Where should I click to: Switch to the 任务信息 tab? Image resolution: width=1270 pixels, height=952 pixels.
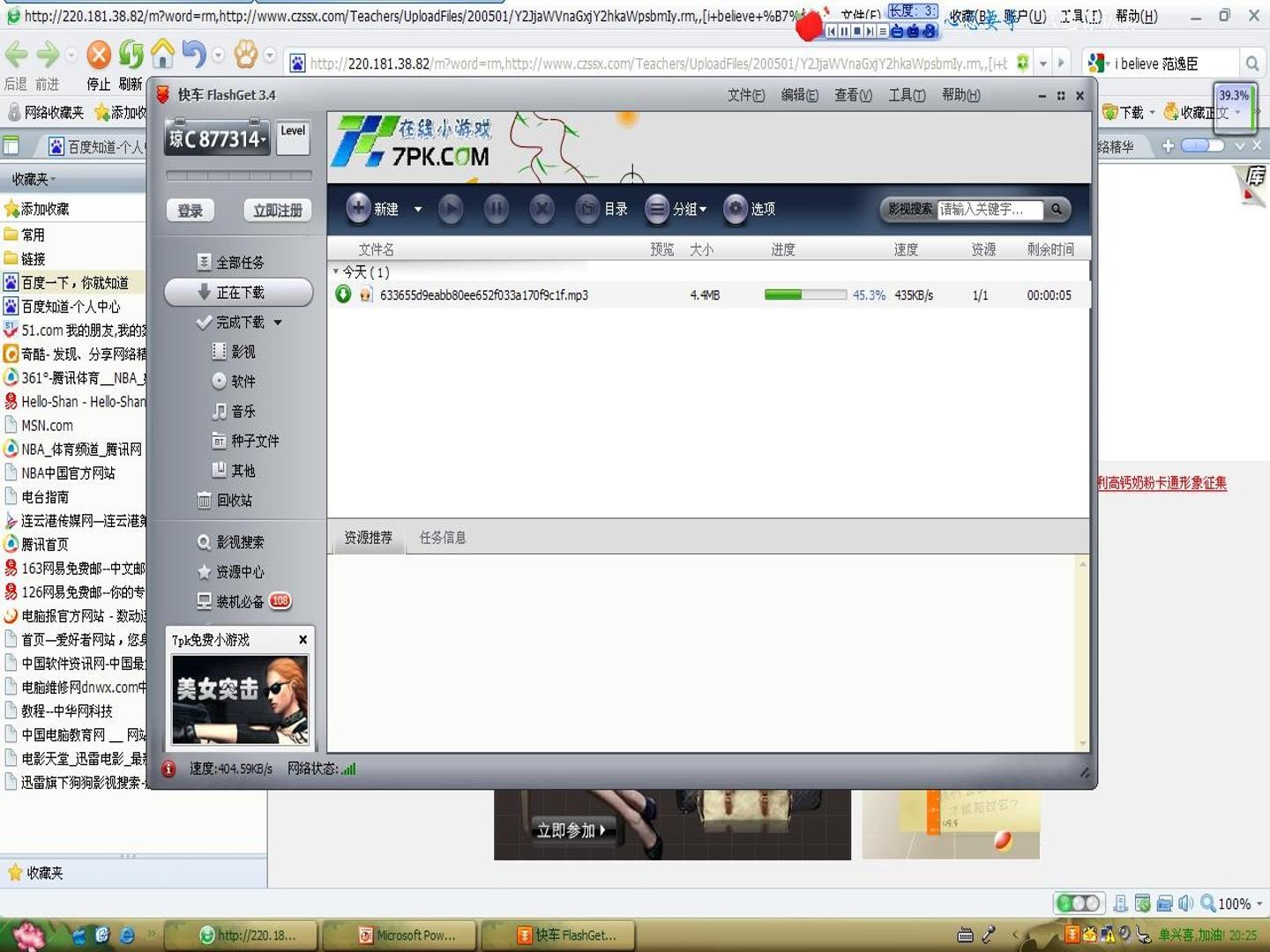coord(443,538)
